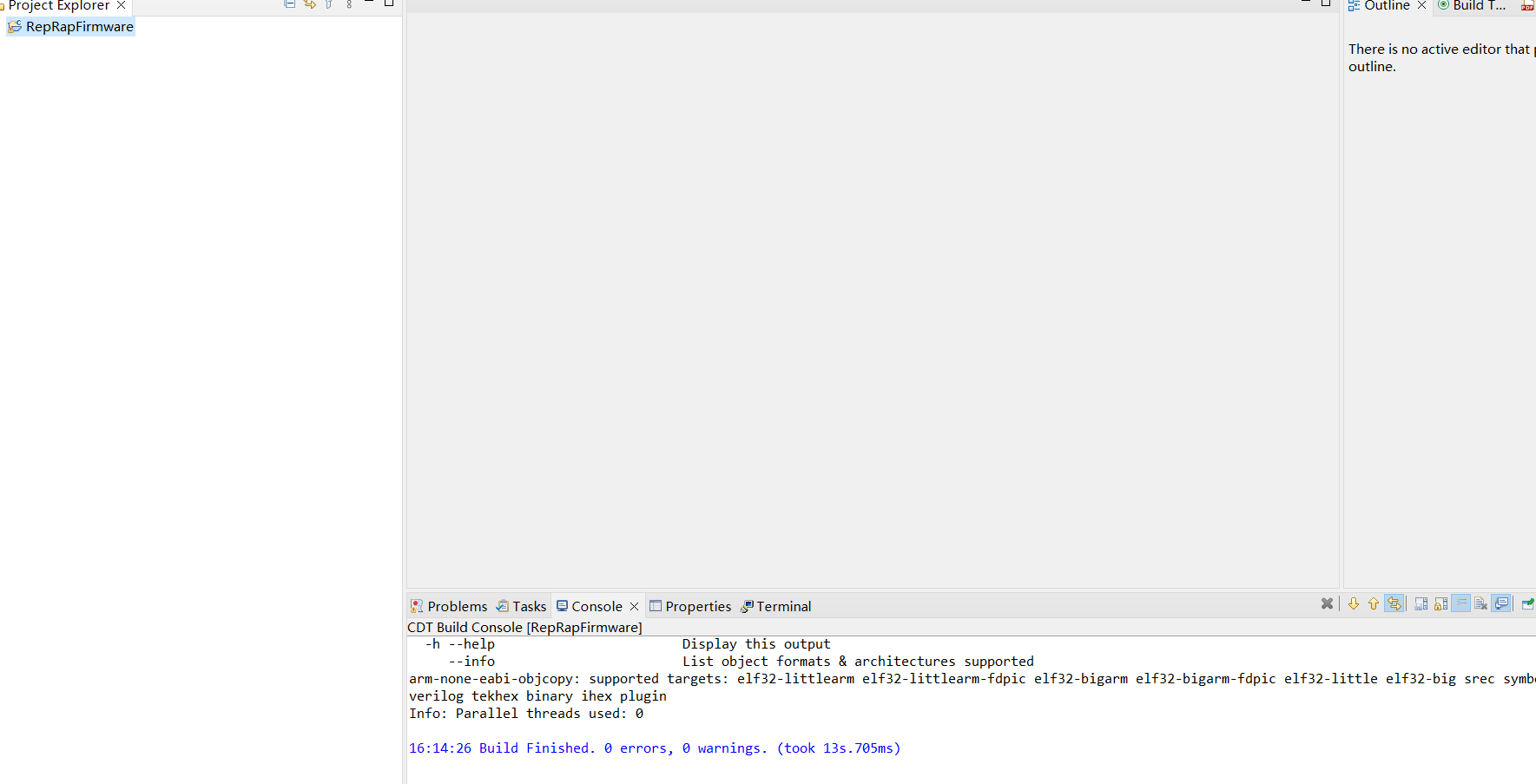Viewport: 1536px width, 784px height.
Task: Open the Project Explorer view menu
Action: [349, 4]
